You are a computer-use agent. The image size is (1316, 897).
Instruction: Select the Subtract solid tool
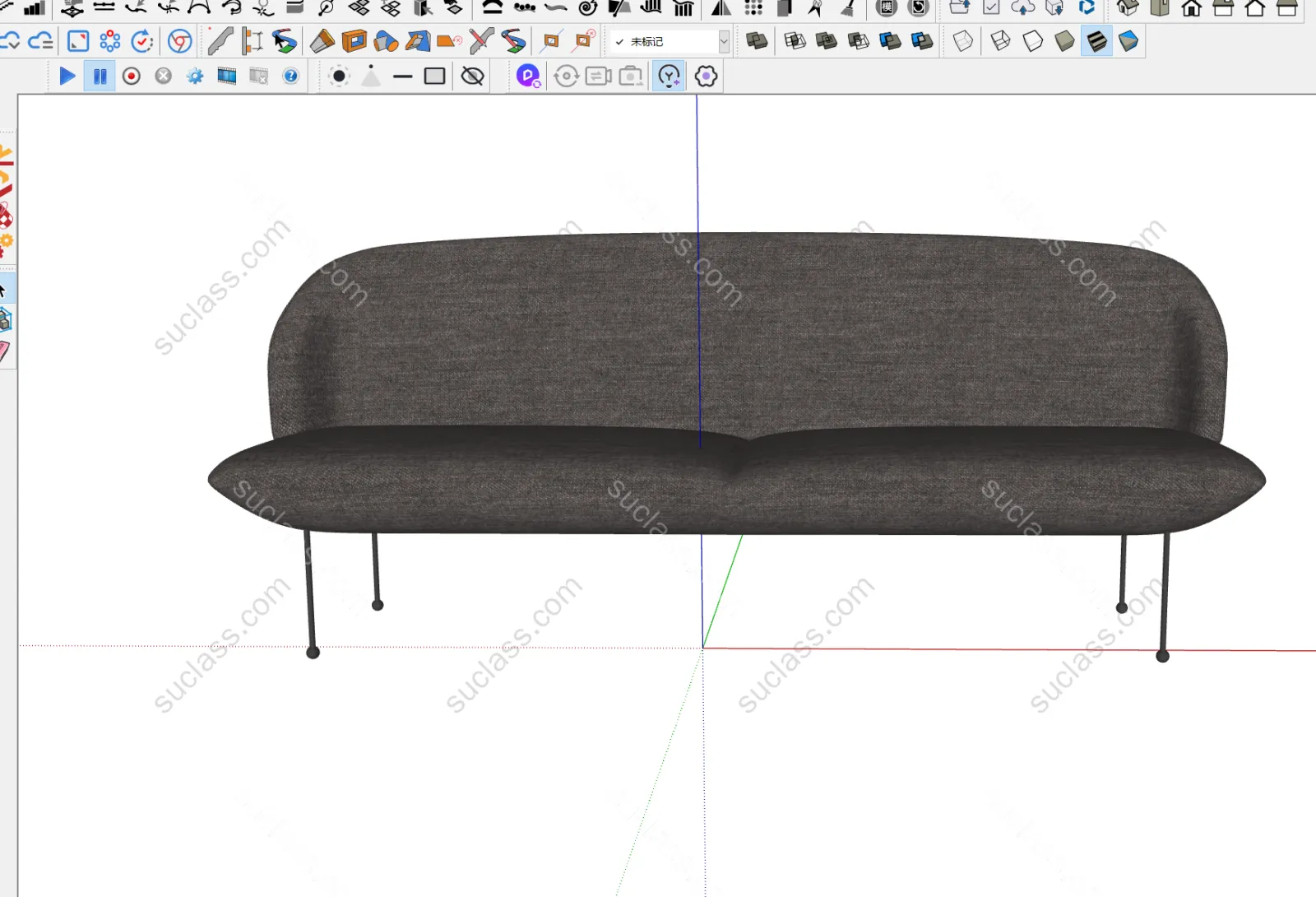[x=859, y=41]
